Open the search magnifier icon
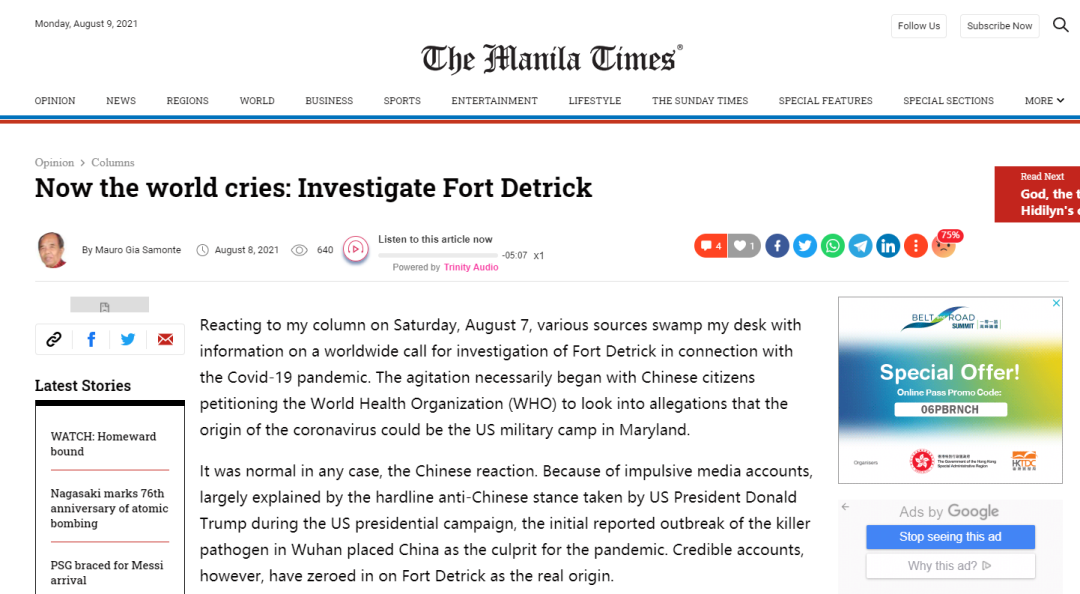1080x594 pixels. (x=1061, y=25)
